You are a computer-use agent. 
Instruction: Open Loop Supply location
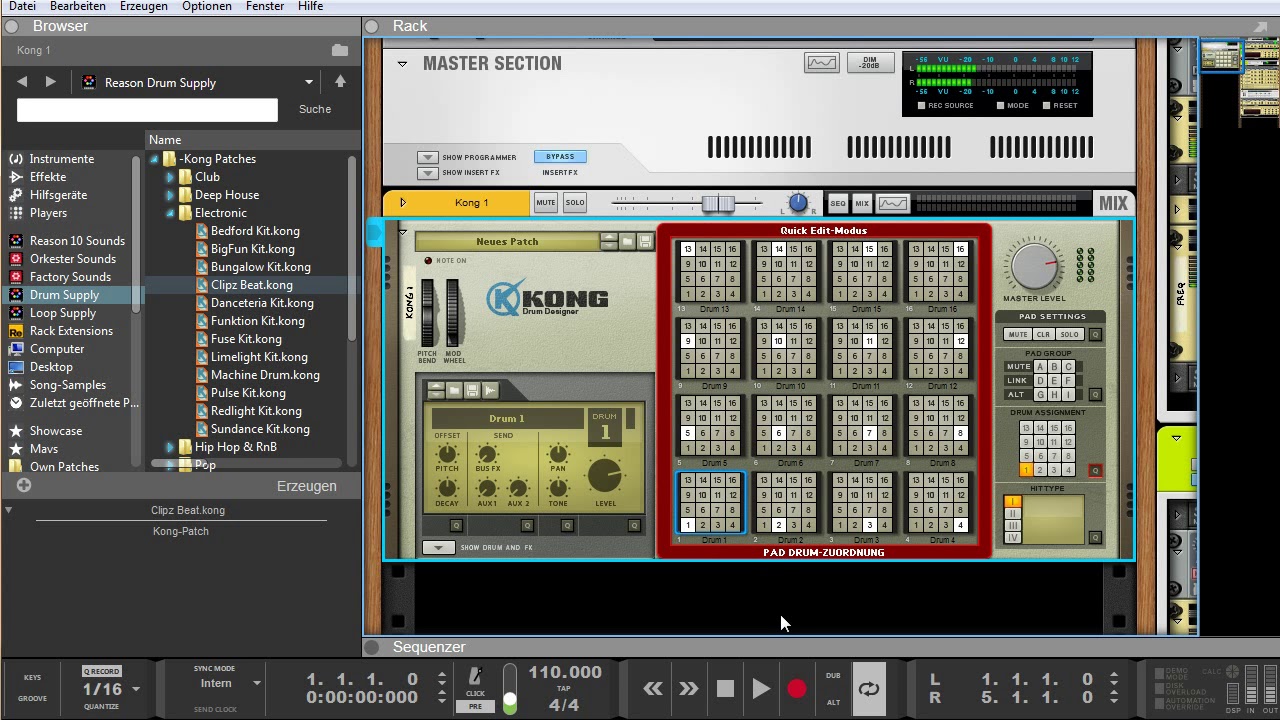coord(63,313)
